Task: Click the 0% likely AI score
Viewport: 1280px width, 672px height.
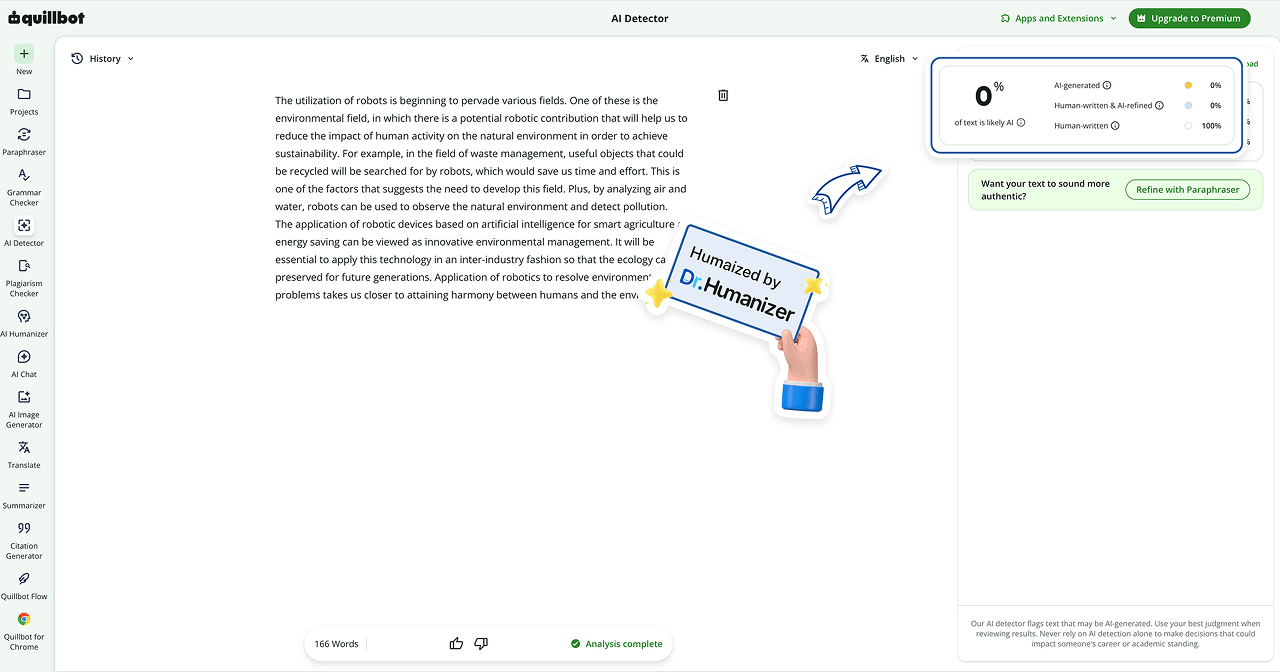Action: click(x=989, y=95)
